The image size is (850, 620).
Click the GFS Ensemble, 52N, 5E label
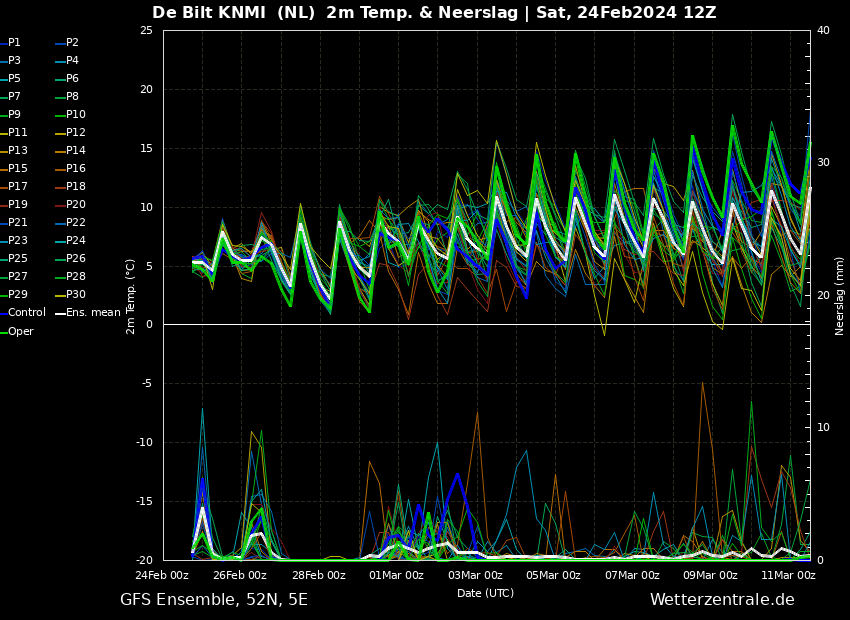(x=214, y=600)
